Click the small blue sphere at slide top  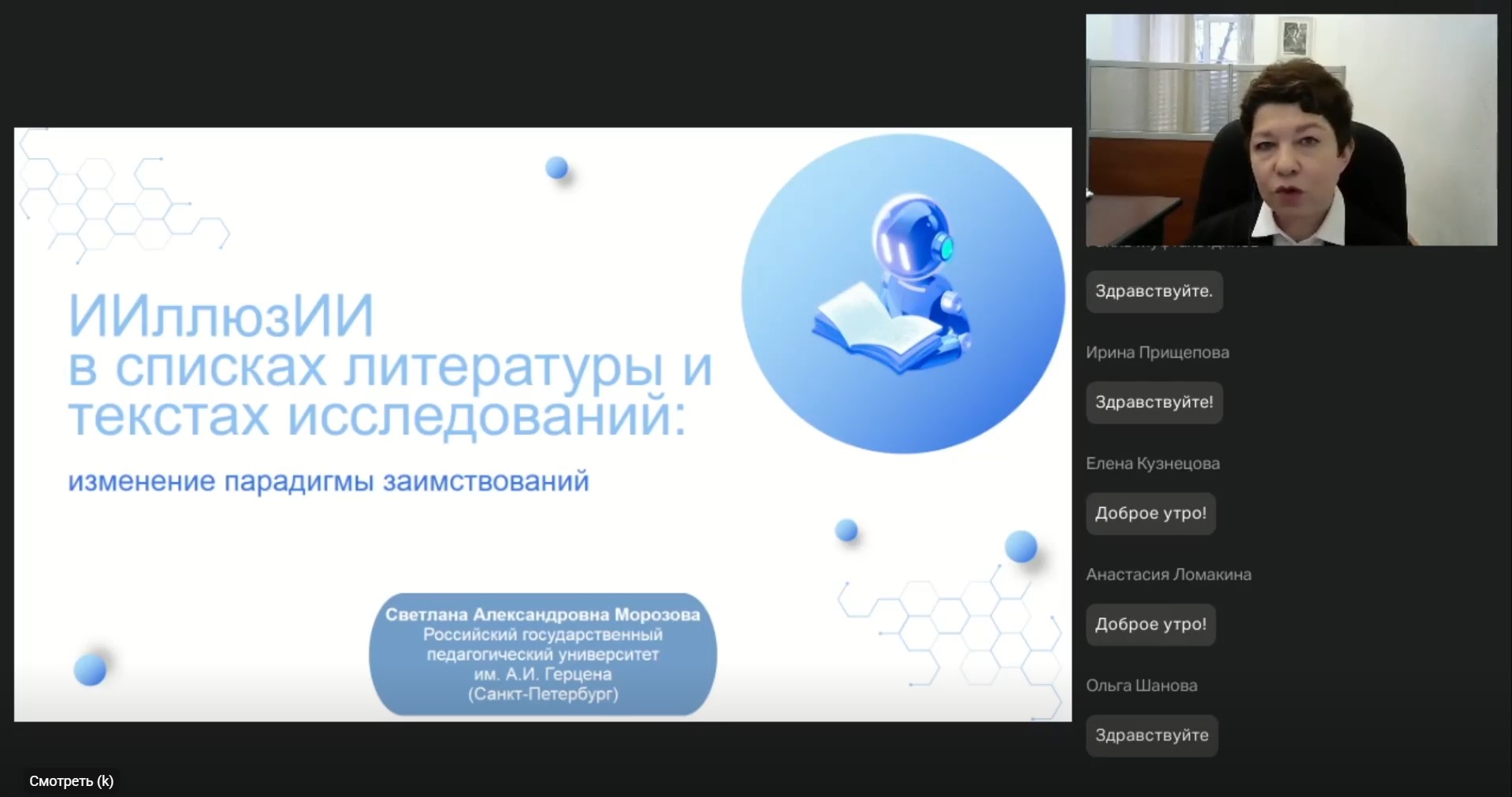(x=557, y=168)
